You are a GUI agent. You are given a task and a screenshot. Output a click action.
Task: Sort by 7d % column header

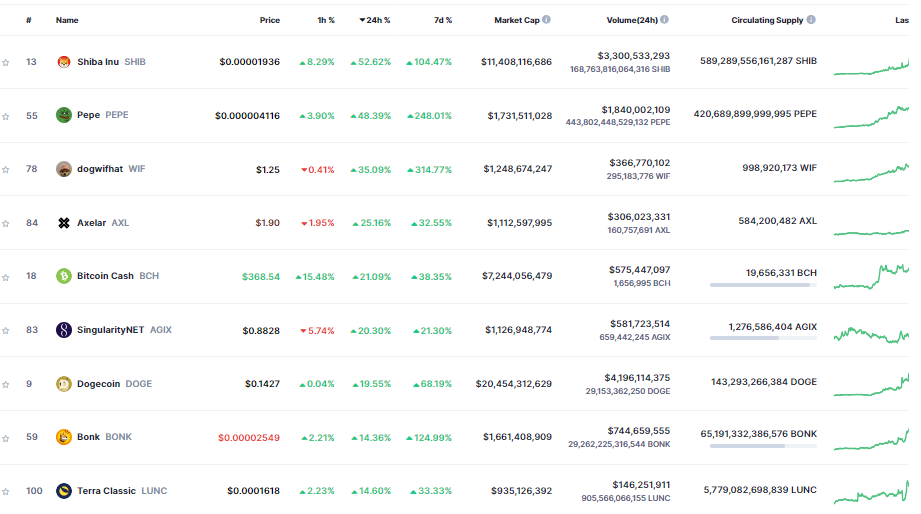(443, 20)
